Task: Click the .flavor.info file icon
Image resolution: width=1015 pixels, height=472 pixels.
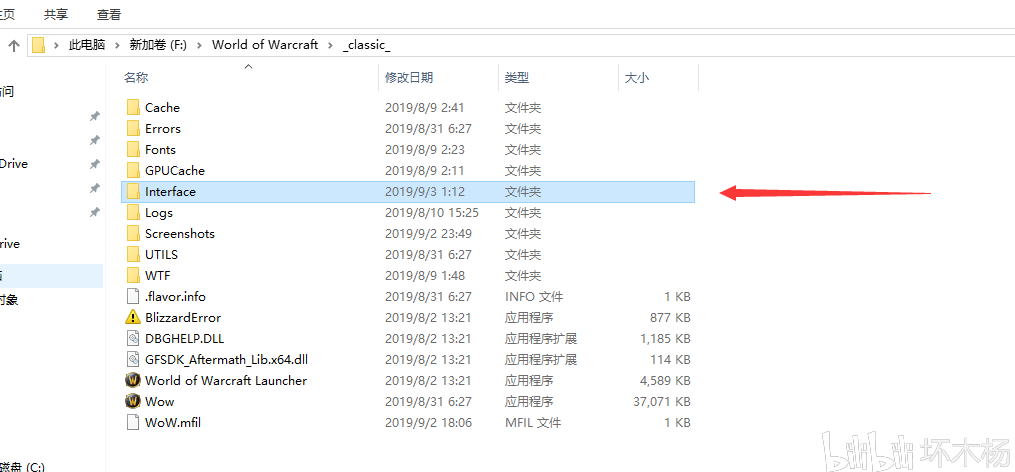Action: [133, 297]
